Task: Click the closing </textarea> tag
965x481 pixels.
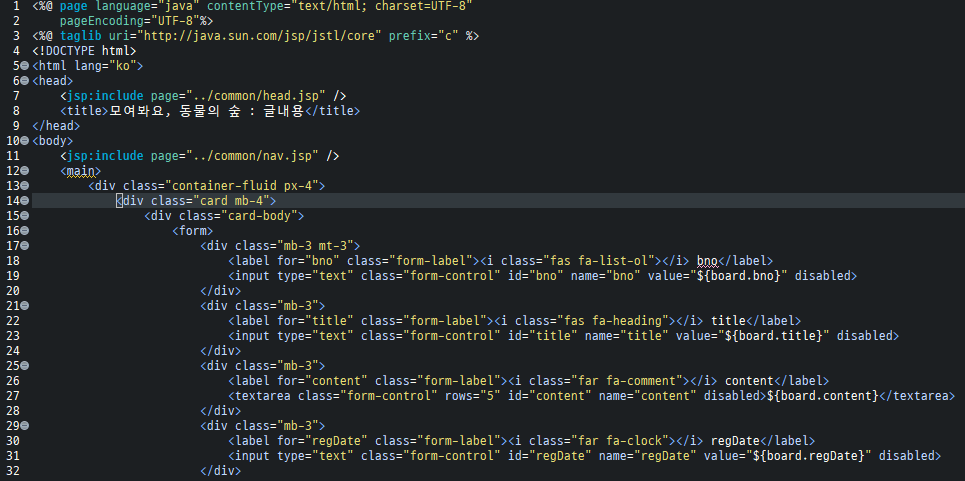Action: pyautogui.click(x=918, y=397)
